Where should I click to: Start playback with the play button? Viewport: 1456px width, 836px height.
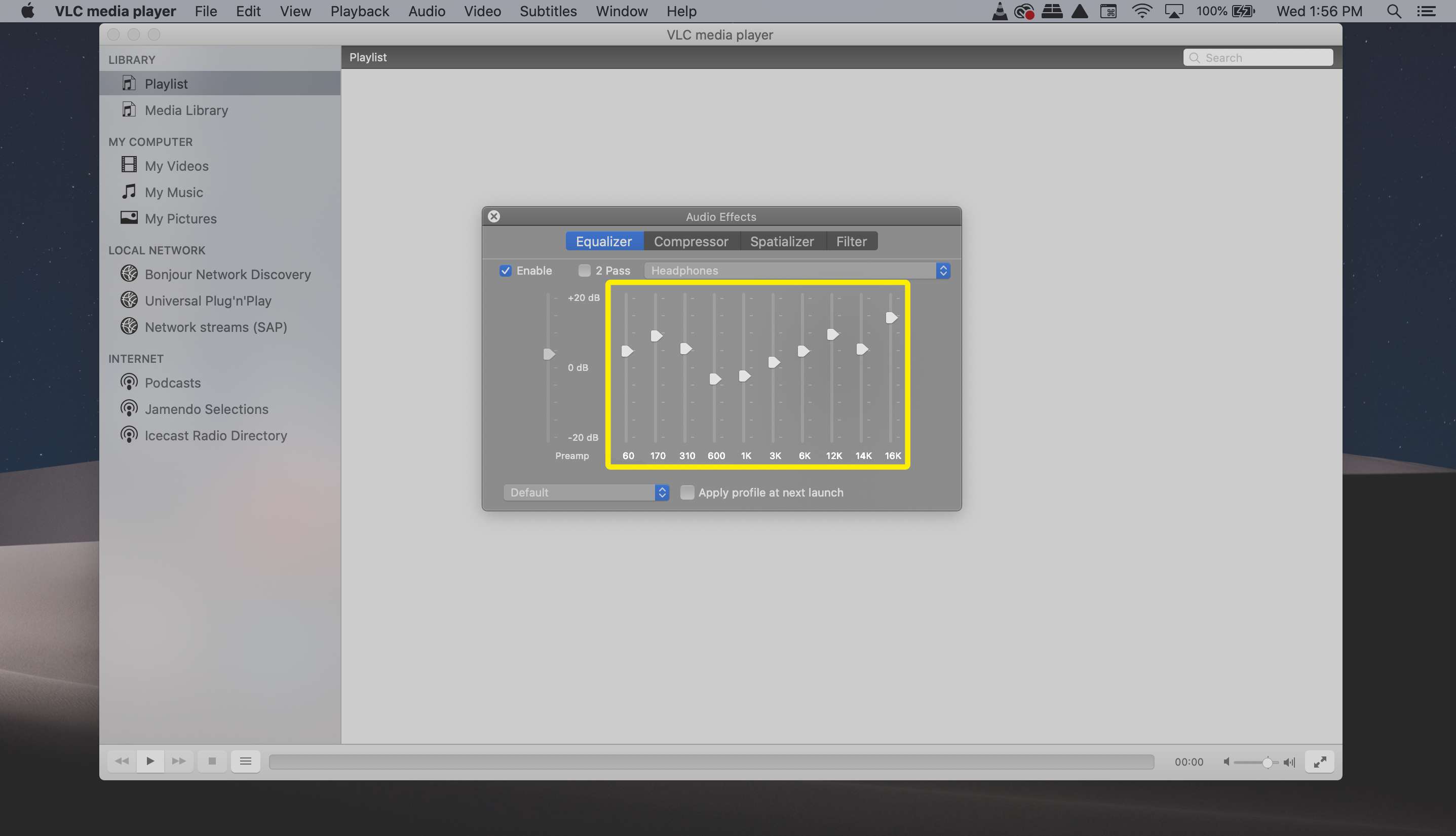150,762
